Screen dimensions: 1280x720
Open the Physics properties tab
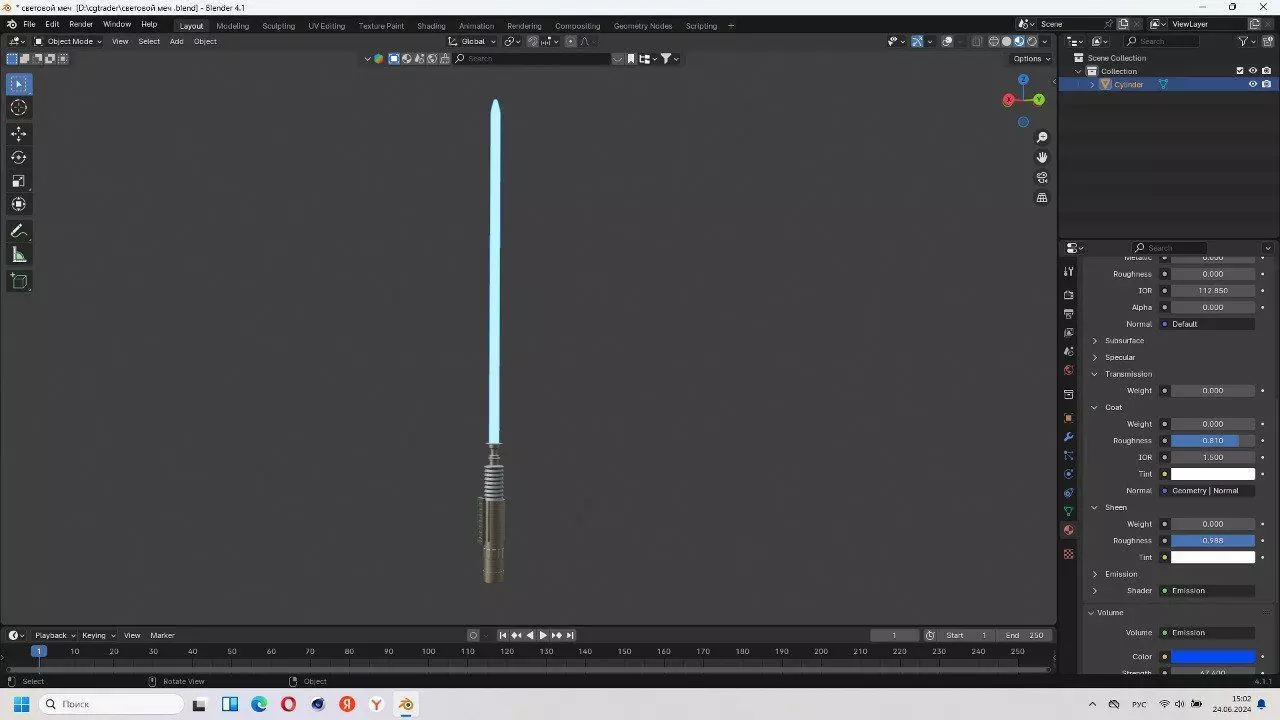click(x=1069, y=474)
